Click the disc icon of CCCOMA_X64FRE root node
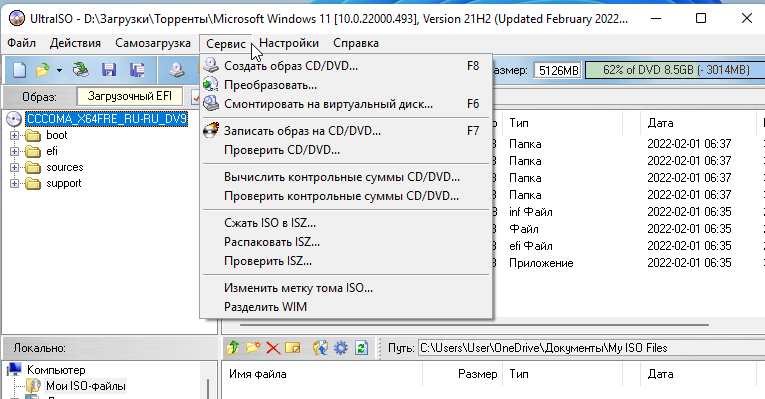This screenshot has width=765, height=399. tap(14, 119)
